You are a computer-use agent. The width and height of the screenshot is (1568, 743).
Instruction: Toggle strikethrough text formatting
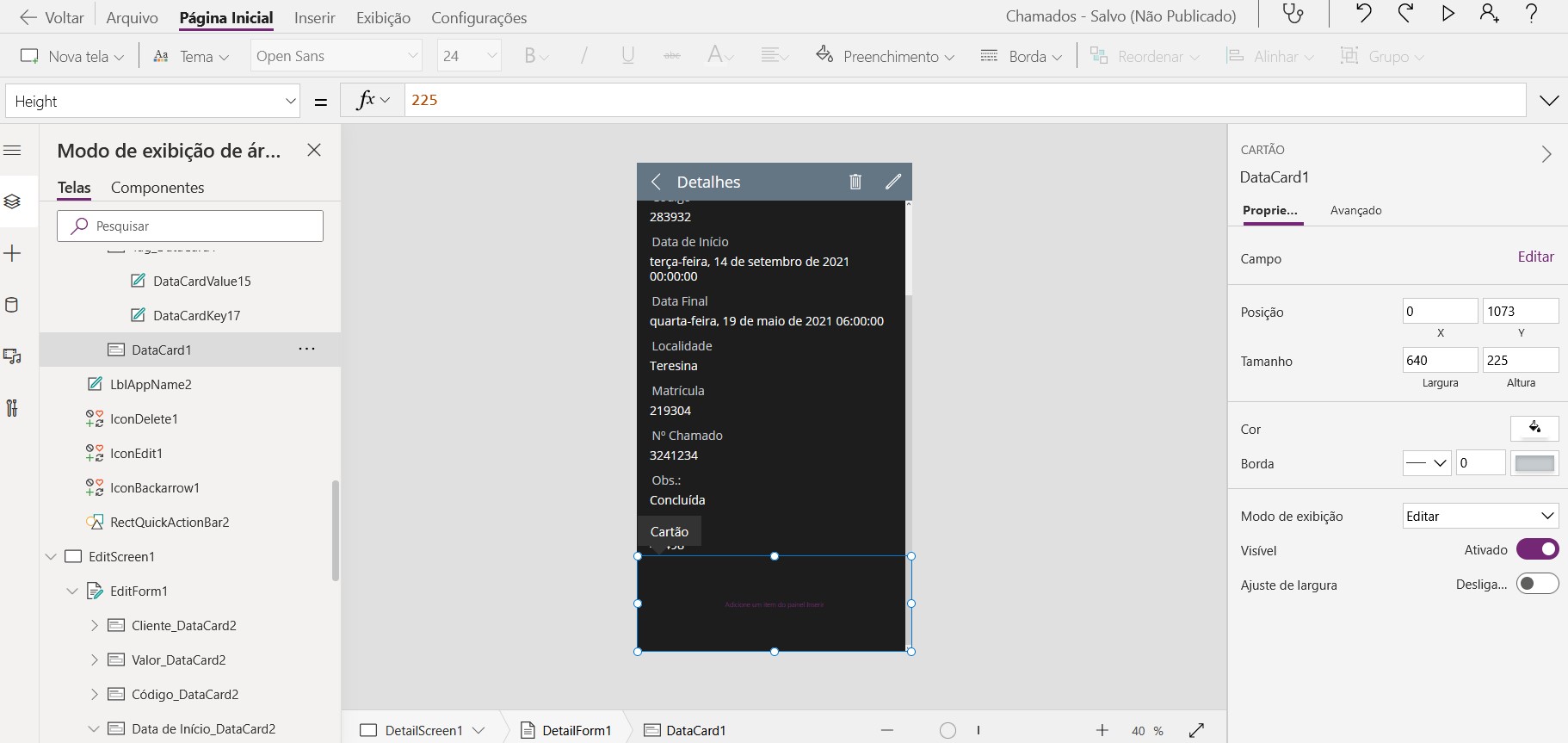tap(672, 56)
